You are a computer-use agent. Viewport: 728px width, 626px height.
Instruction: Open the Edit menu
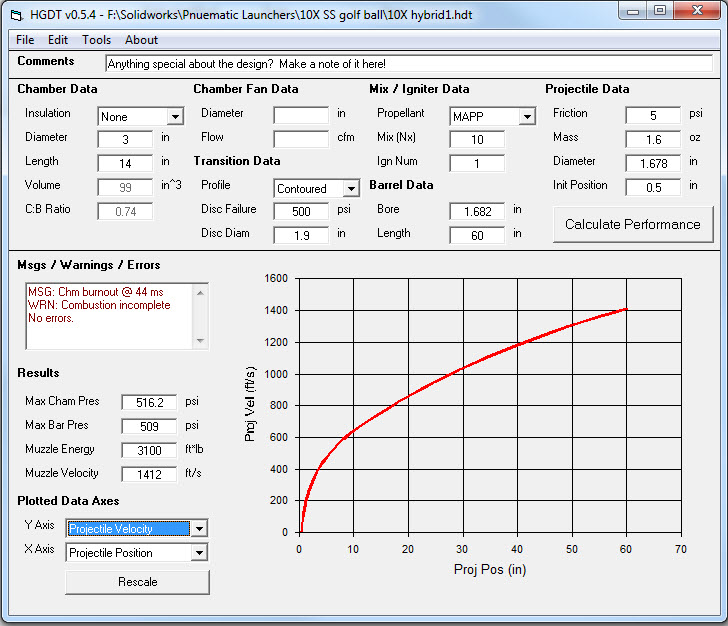(x=58, y=40)
